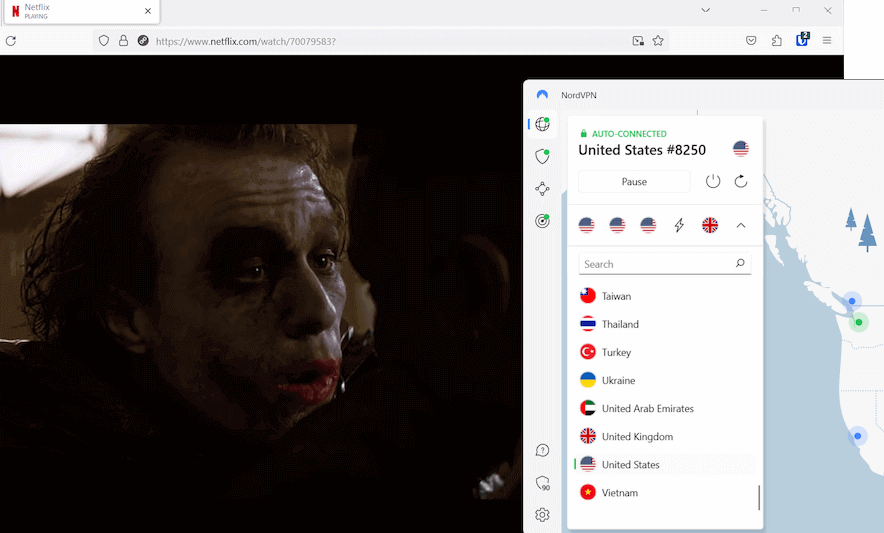Open NordVPN globe servers section
Viewport: 884px width, 533px height.
point(542,124)
